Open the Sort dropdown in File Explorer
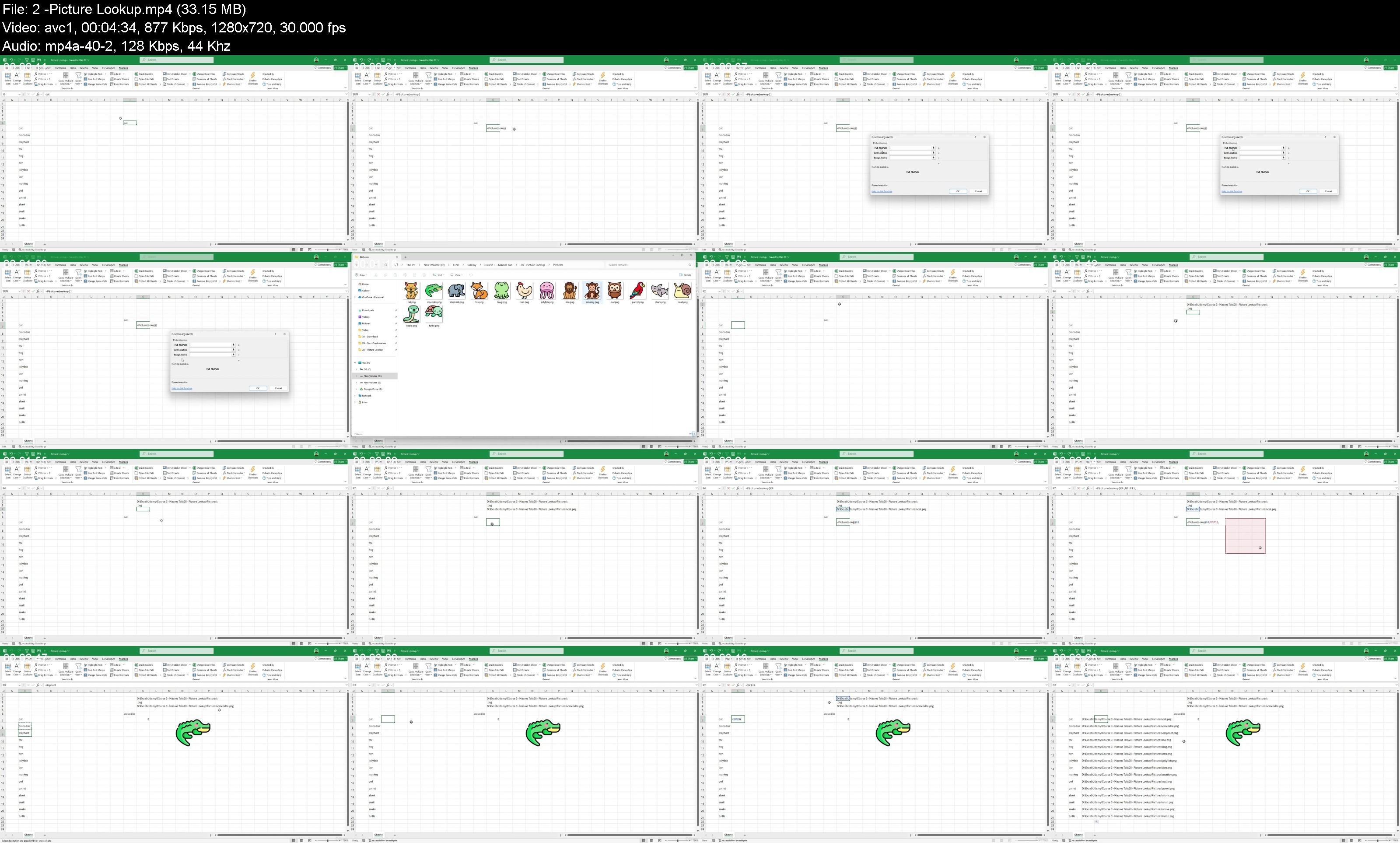 point(439,275)
